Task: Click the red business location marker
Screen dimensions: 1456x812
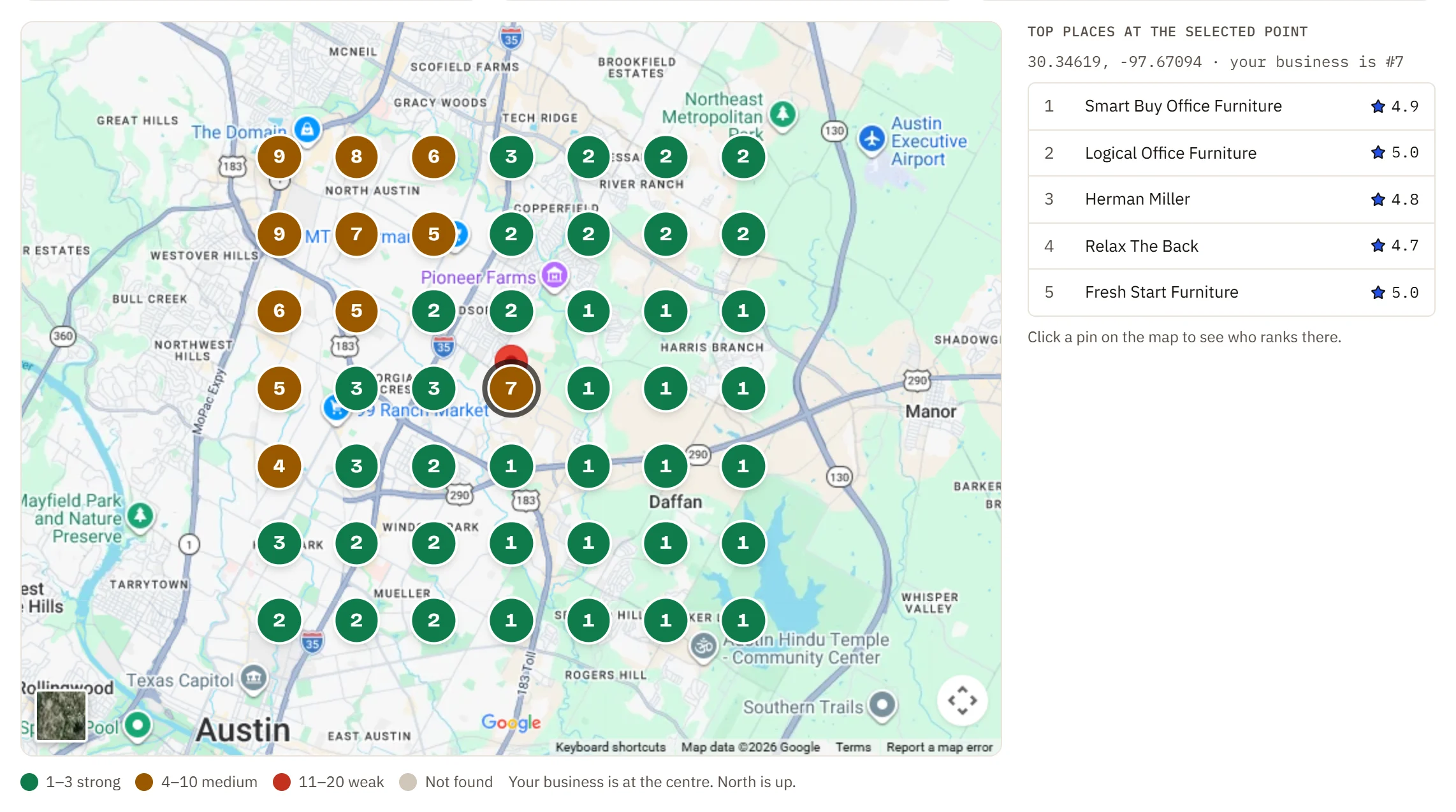Action: pos(511,354)
